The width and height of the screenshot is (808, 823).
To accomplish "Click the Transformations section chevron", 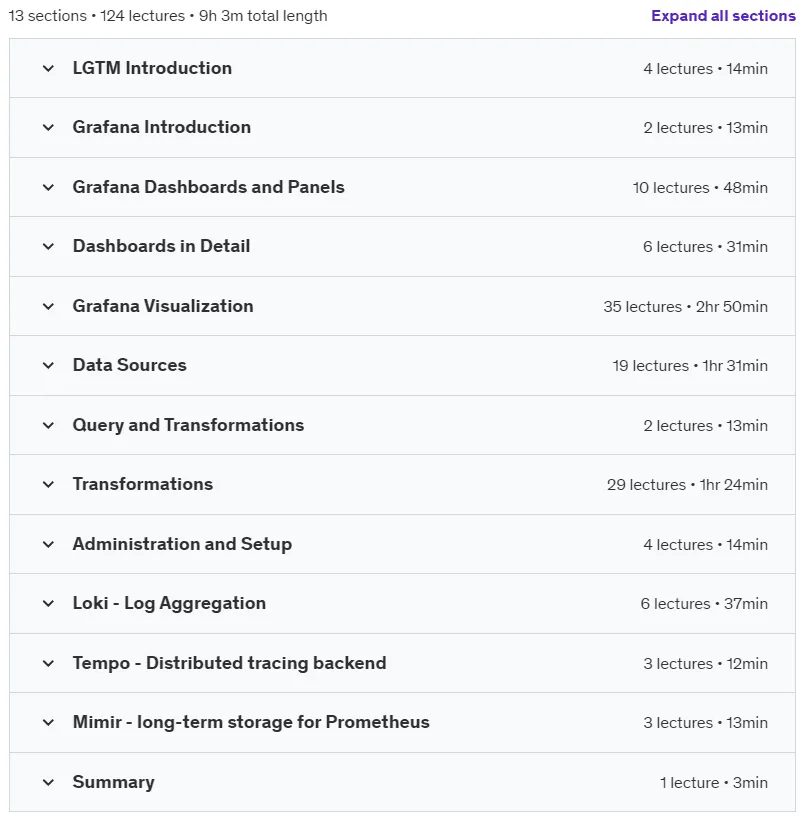I will (48, 484).
